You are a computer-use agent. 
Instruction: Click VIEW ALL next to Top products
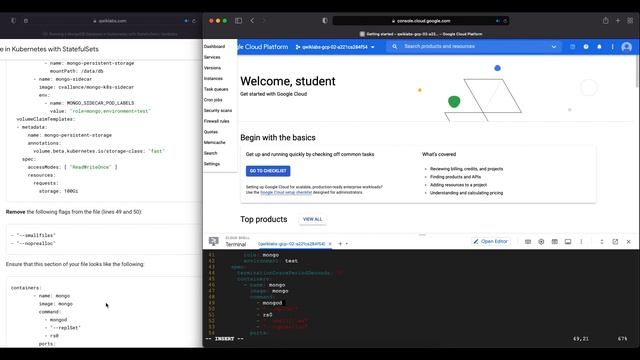[313, 219]
